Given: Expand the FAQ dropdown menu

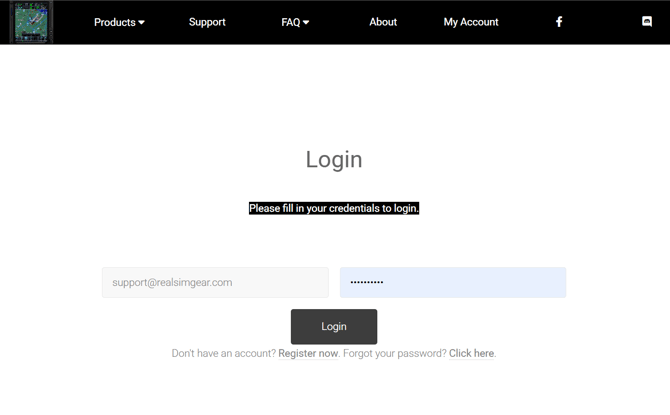Looking at the screenshot, I should [295, 22].
